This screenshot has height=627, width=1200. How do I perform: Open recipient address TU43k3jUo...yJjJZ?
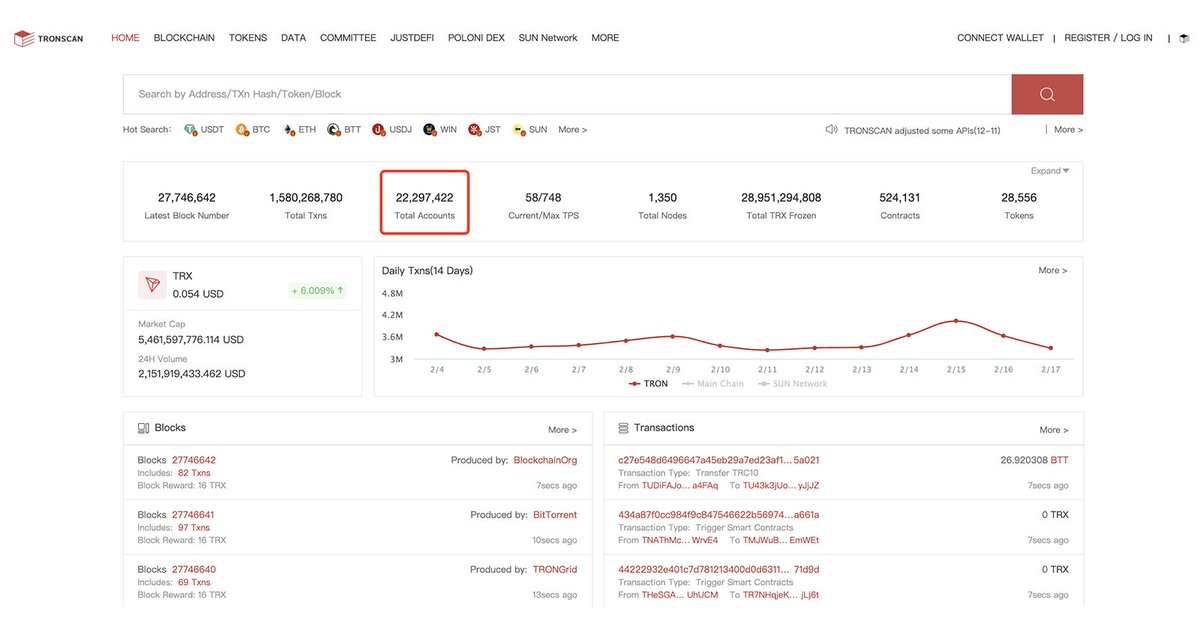click(x=781, y=486)
